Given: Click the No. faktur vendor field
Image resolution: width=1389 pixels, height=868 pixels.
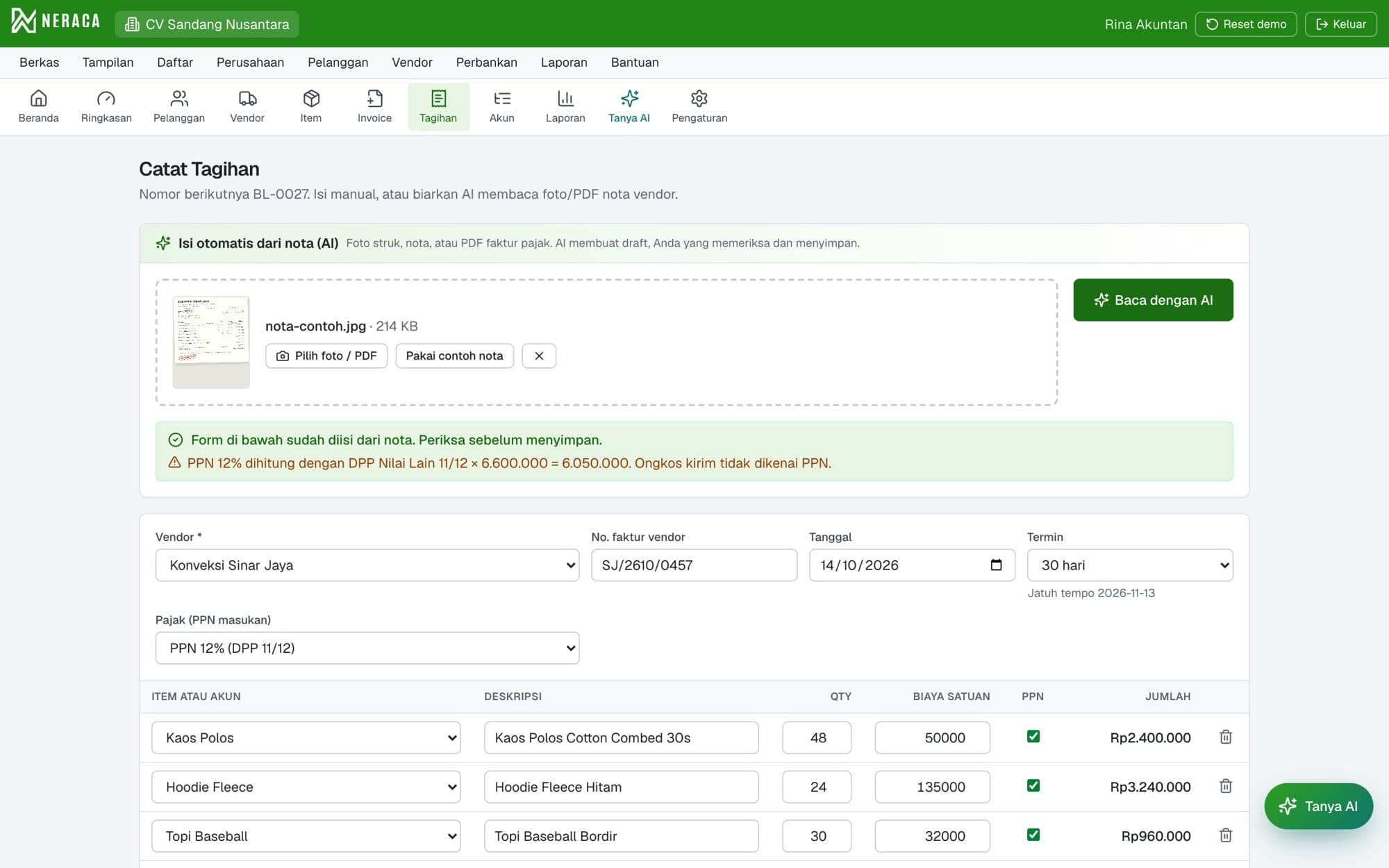Looking at the screenshot, I should [x=694, y=565].
